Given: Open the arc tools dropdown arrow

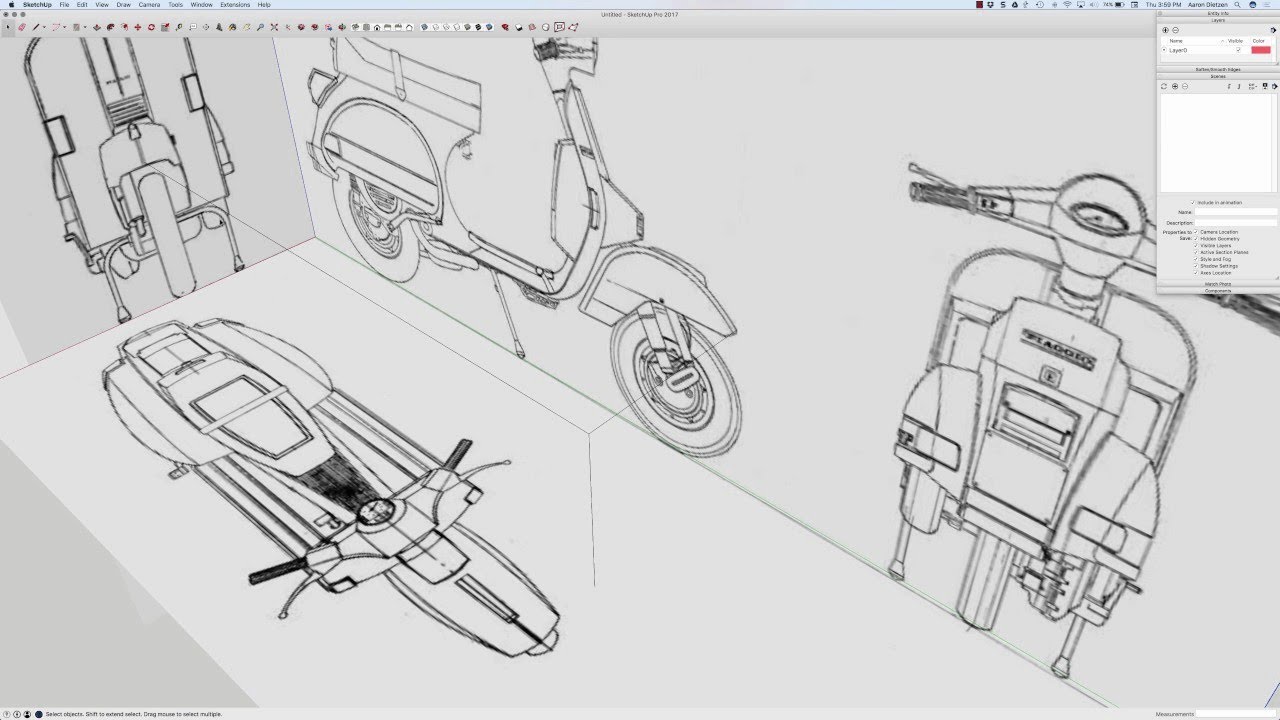Looking at the screenshot, I should coord(64,27).
